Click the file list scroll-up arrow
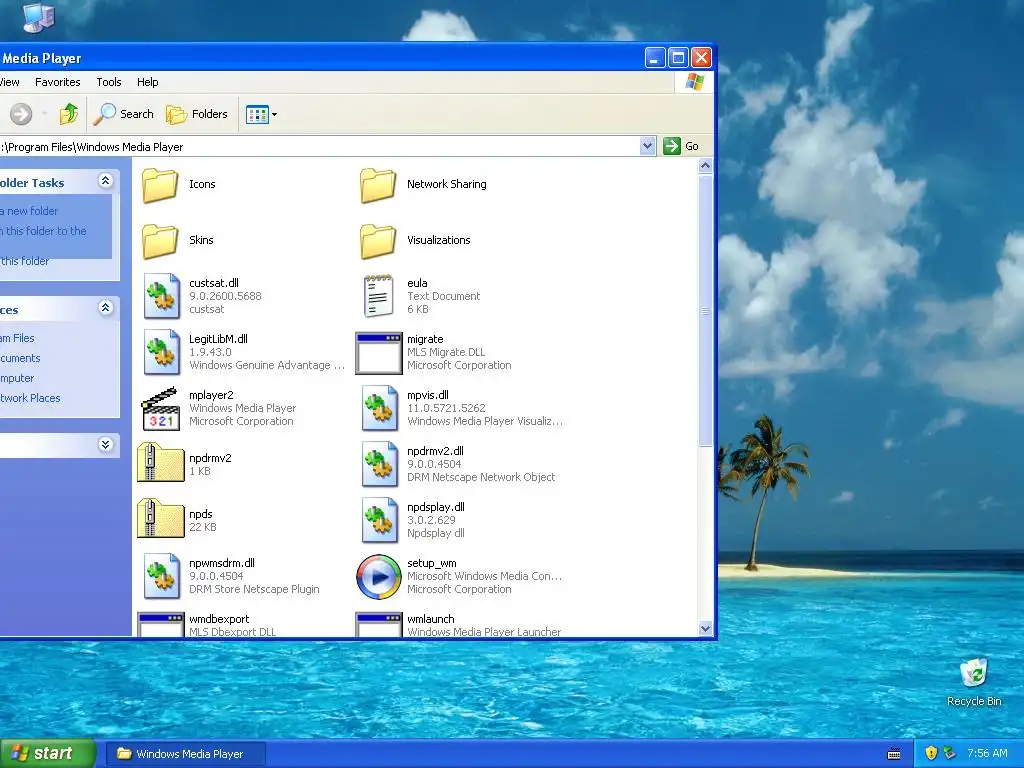The height and width of the screenshot is (768, 1024). (705, 166)
